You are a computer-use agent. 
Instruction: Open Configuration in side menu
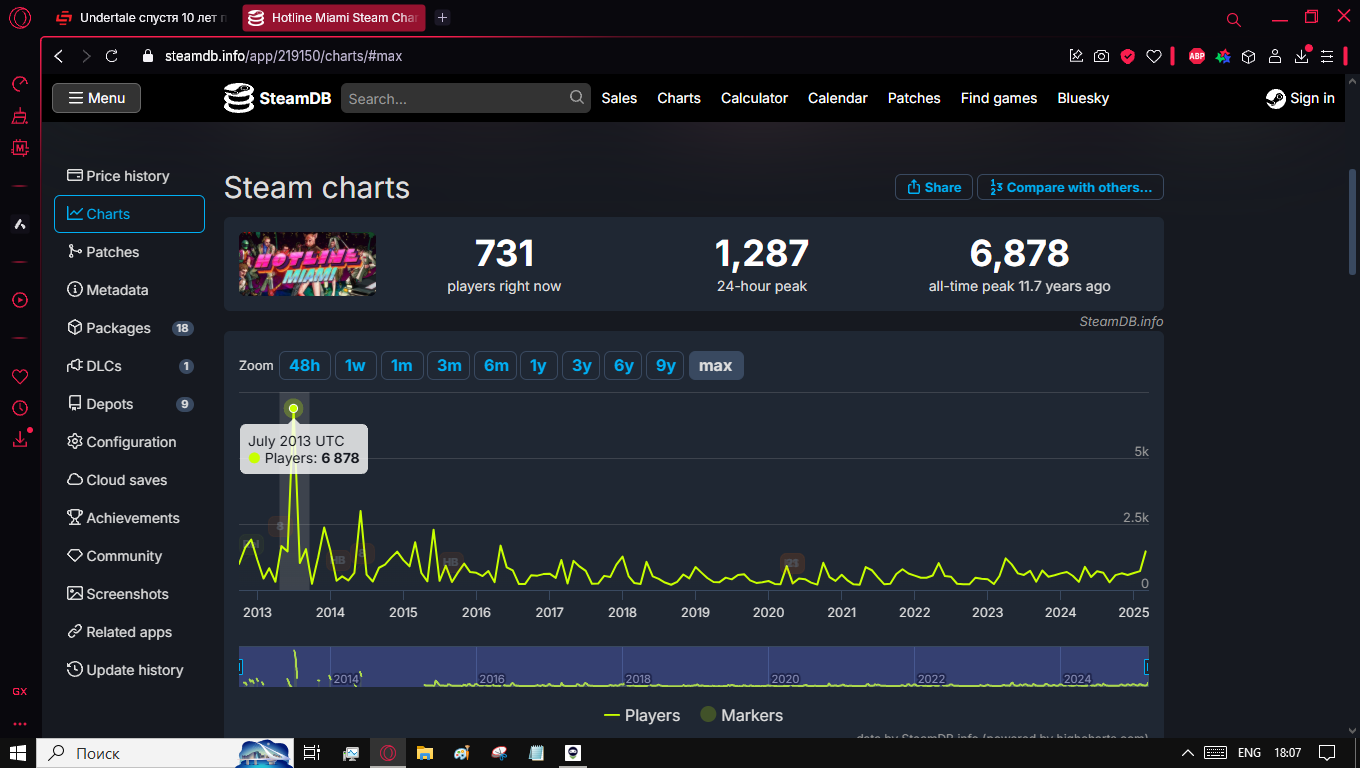129,442
